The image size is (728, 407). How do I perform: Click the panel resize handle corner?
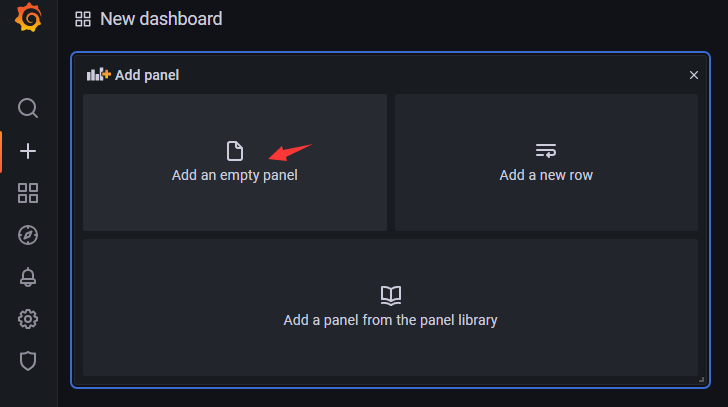(701, 380)
